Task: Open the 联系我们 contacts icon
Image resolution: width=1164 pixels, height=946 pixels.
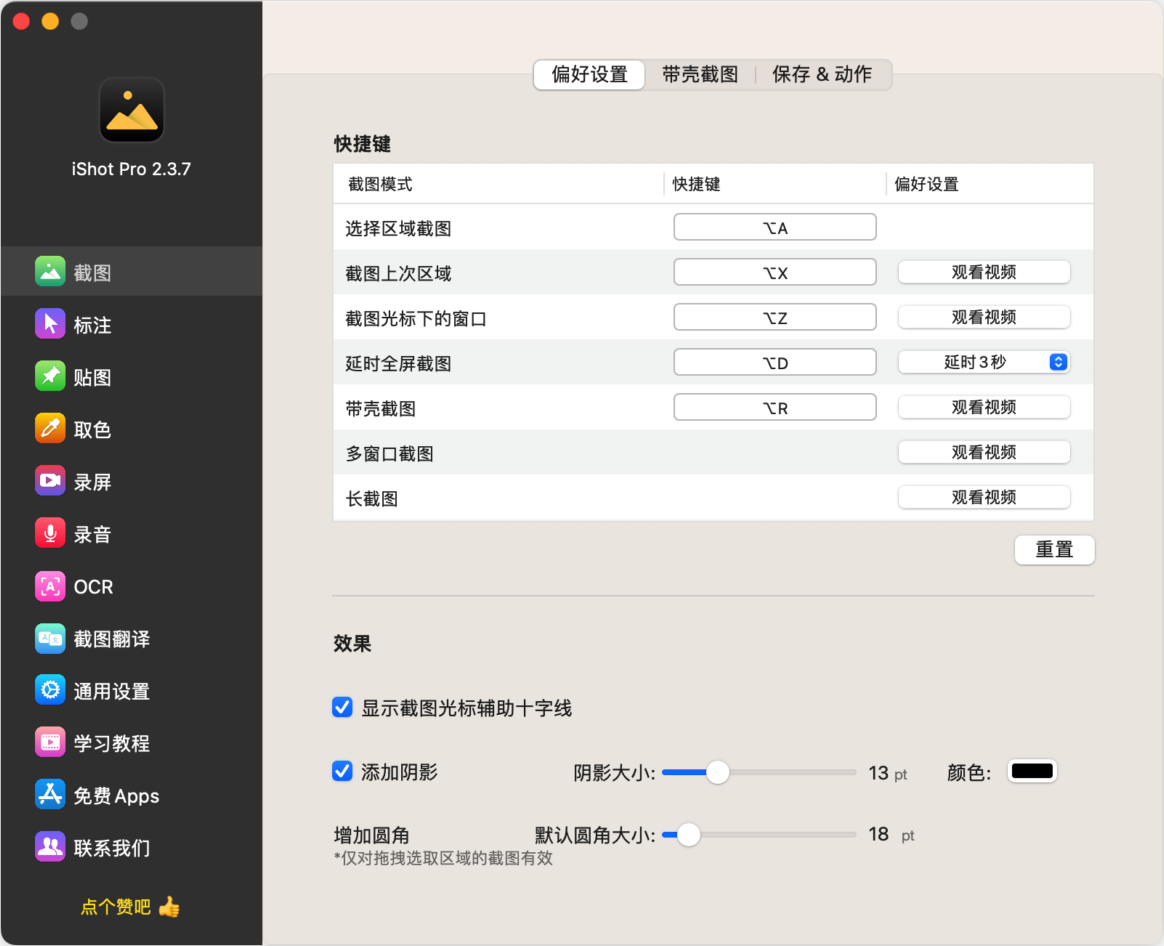Action: tap(50, 846)
